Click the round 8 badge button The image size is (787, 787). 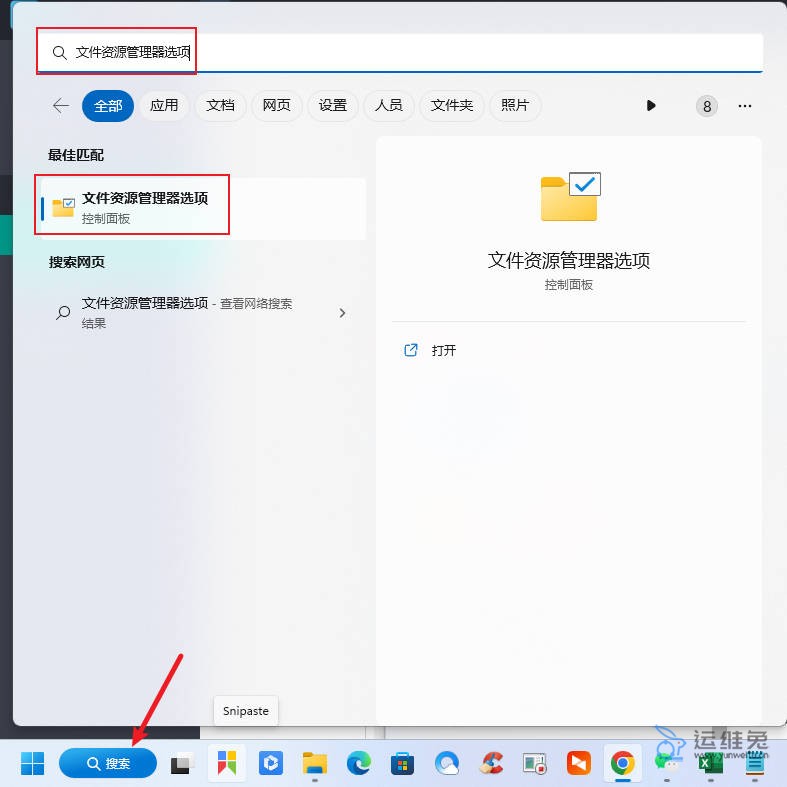pyautogui.click(x=707, y=106)
